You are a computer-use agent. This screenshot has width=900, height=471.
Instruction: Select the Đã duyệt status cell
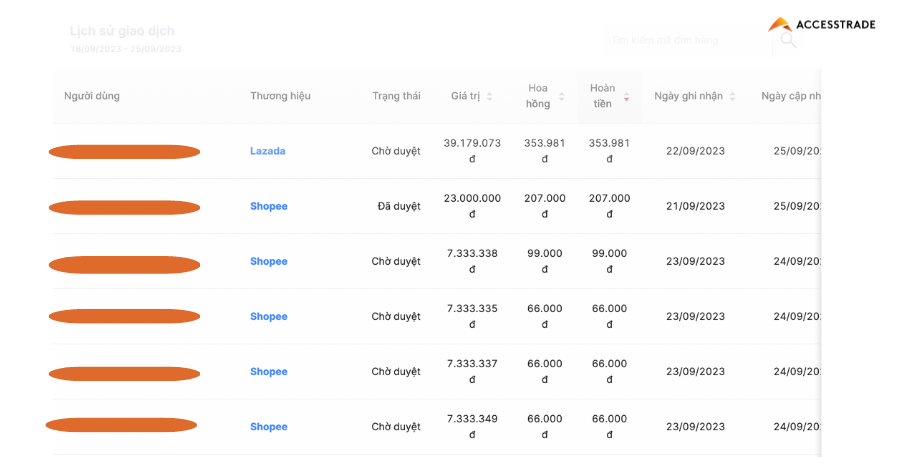398,206
